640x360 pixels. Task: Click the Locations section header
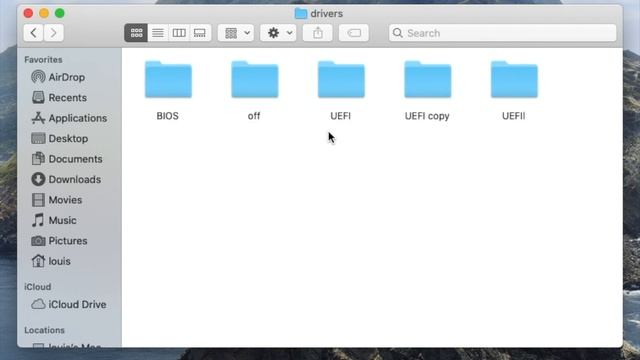(x=44, y=330)
